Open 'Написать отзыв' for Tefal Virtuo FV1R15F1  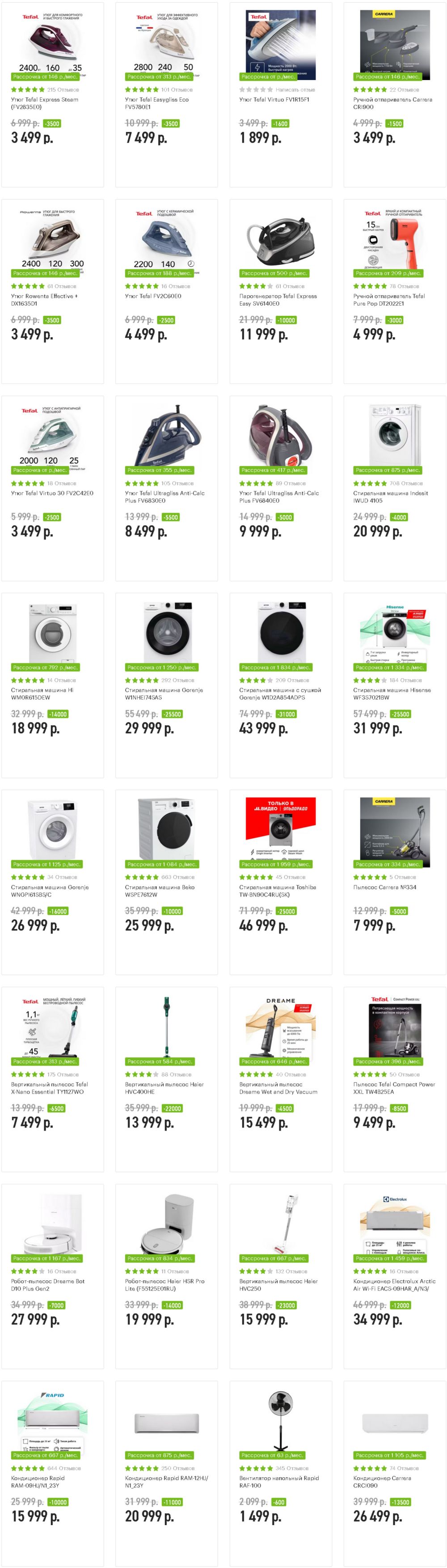[295, 89]
